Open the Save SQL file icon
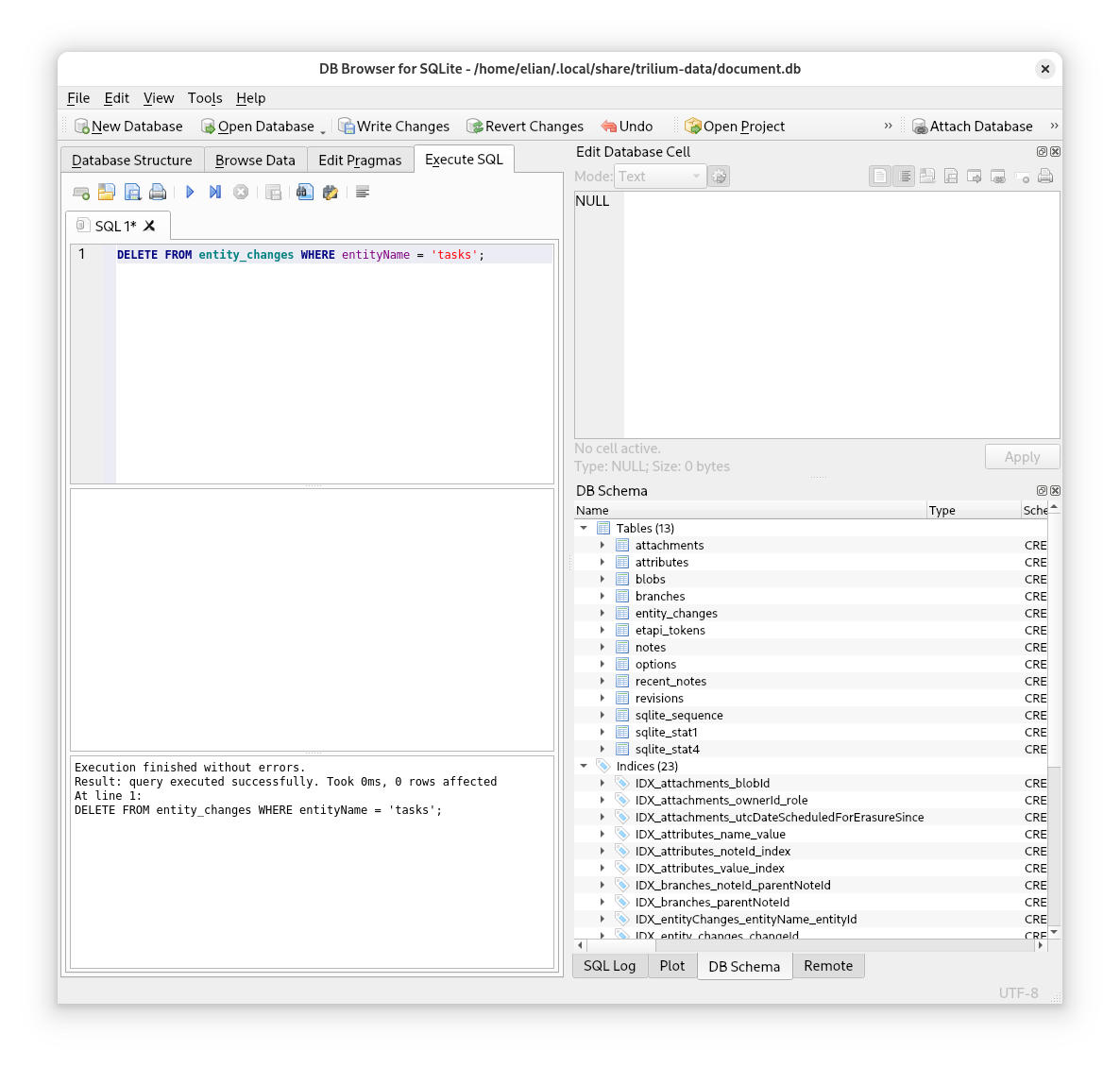The image size is (1120, 1067). pyautogui.click(x=133, y=192)
